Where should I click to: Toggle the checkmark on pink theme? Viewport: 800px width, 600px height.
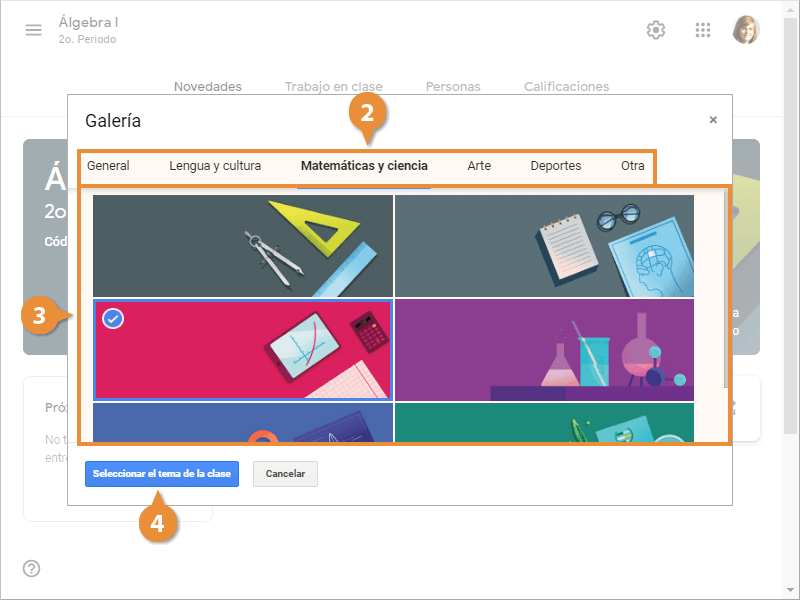coord(113,318)
